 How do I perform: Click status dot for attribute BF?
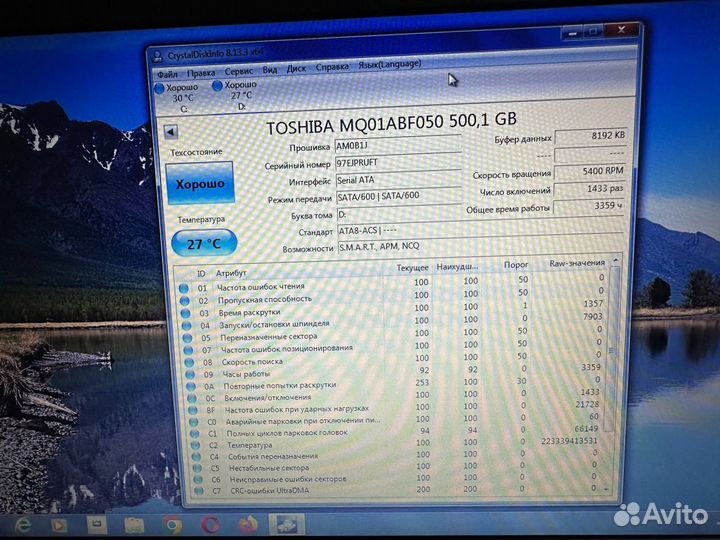(x=193, y=410)
